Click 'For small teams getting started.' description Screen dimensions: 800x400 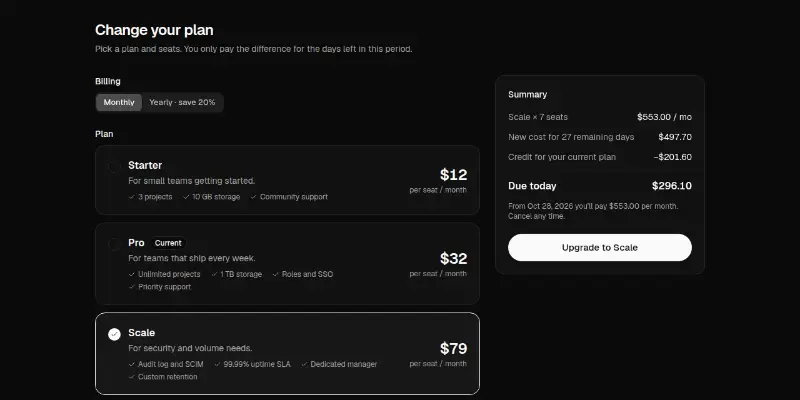point(191,181)
